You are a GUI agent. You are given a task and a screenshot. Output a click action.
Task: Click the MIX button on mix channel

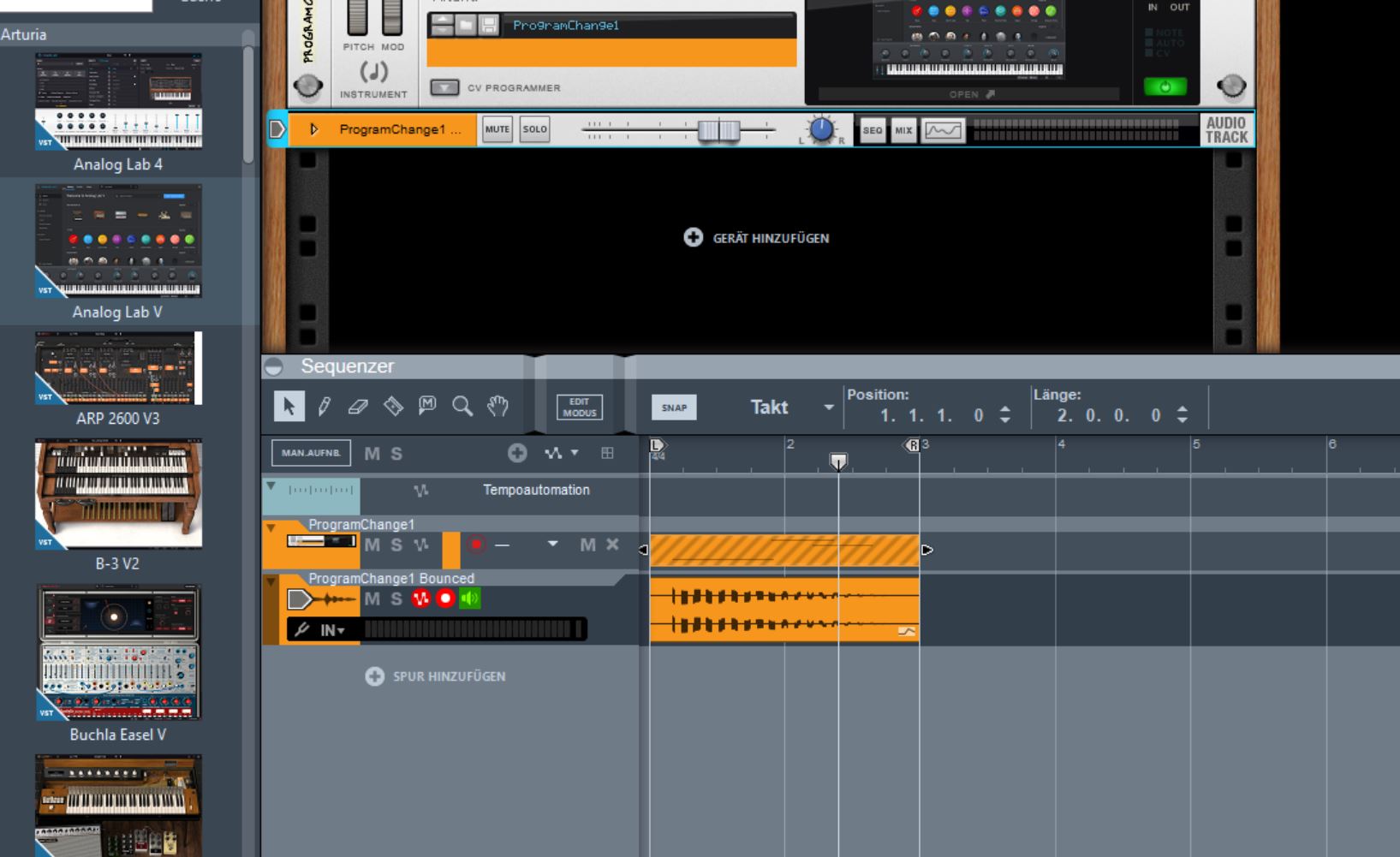pos(903,130)
